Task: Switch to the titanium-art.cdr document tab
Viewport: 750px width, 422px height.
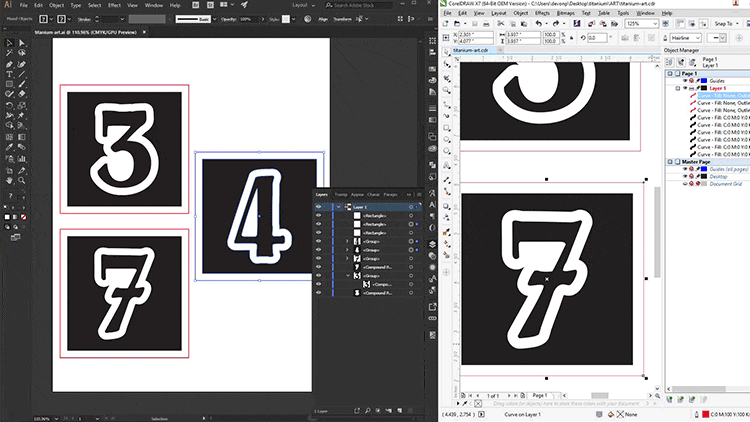Action: coord(471,50)
